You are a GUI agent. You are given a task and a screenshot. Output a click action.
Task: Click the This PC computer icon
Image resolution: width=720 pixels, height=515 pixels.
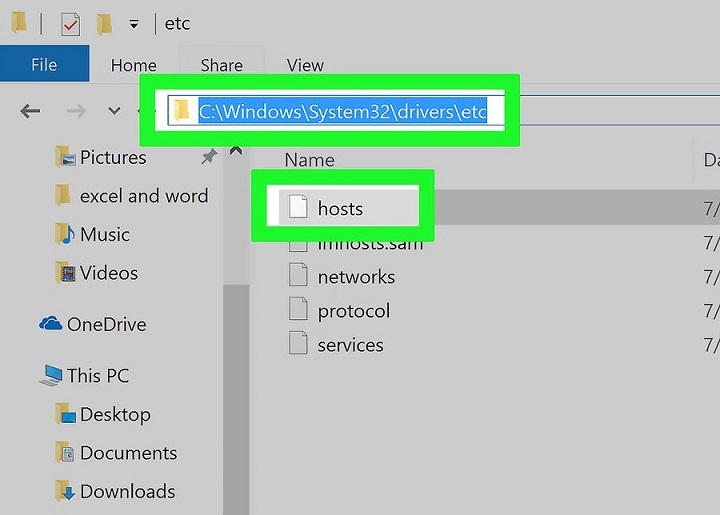51,375
